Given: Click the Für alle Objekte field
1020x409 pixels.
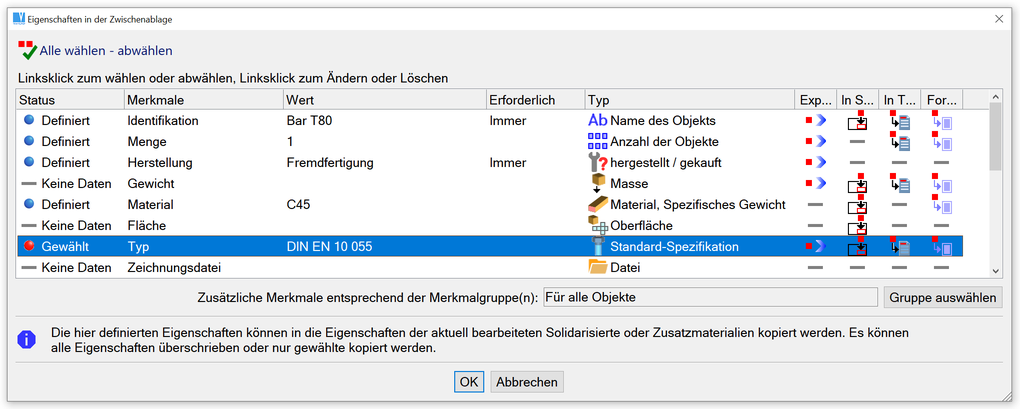Looking at the screenshot, I should (x=709, y=297).
